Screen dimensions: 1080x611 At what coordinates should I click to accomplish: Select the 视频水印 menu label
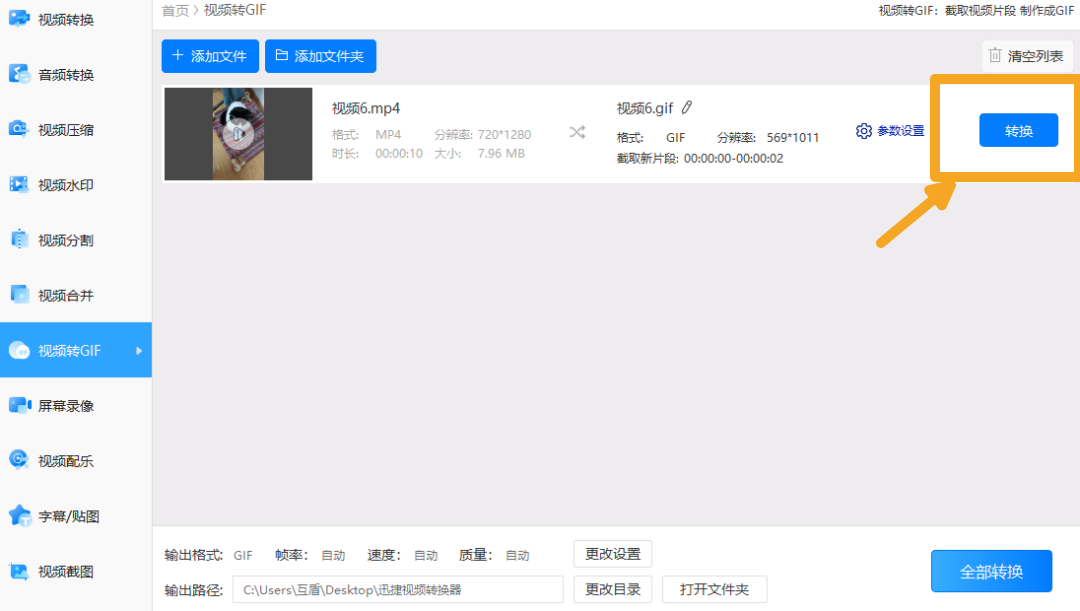tap(66, 185)
